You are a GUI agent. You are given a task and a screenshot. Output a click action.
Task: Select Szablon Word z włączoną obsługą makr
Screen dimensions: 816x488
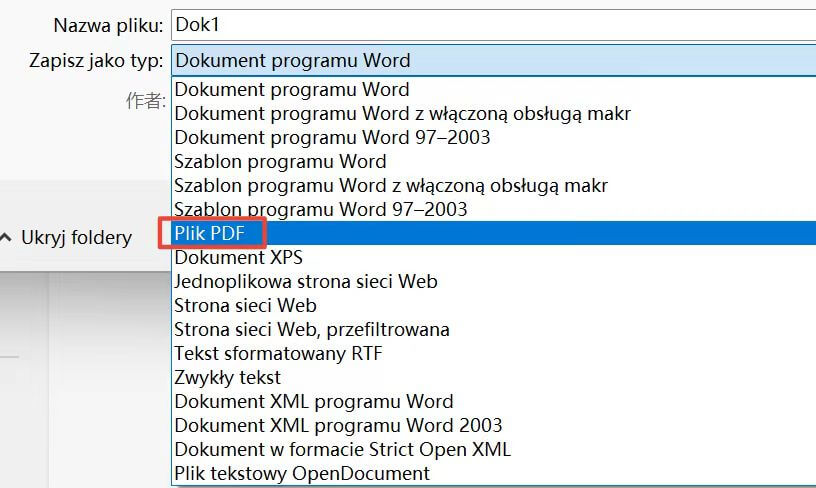[x=493, y=185]
